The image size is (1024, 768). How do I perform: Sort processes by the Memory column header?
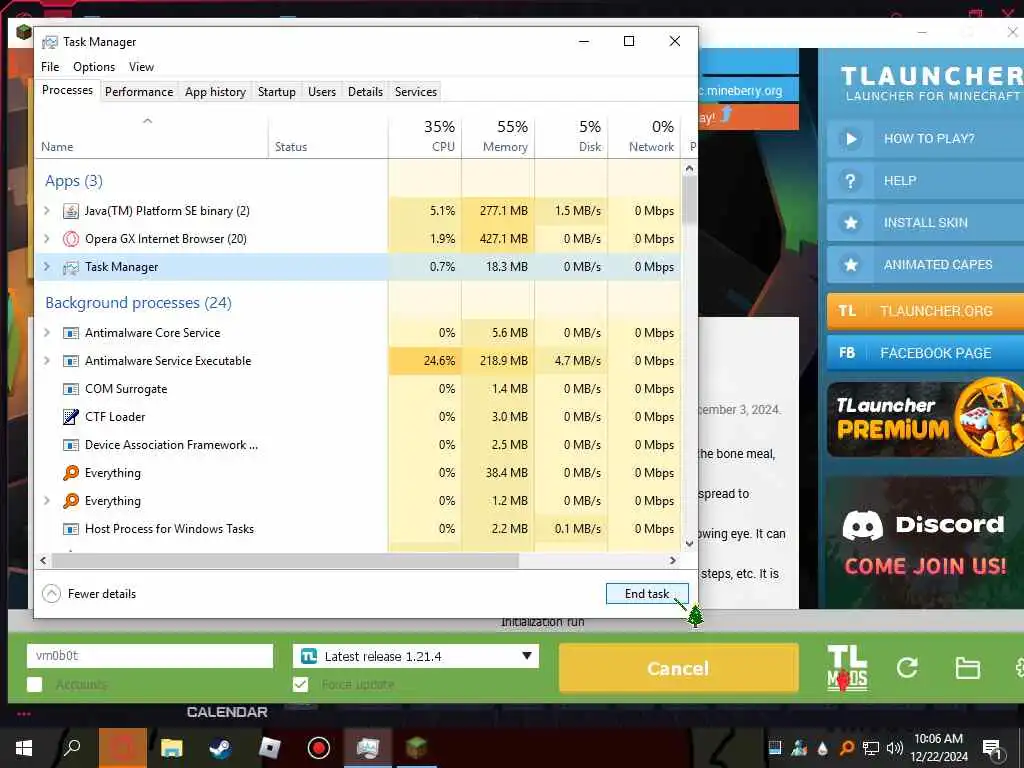[x=498, y=136]
